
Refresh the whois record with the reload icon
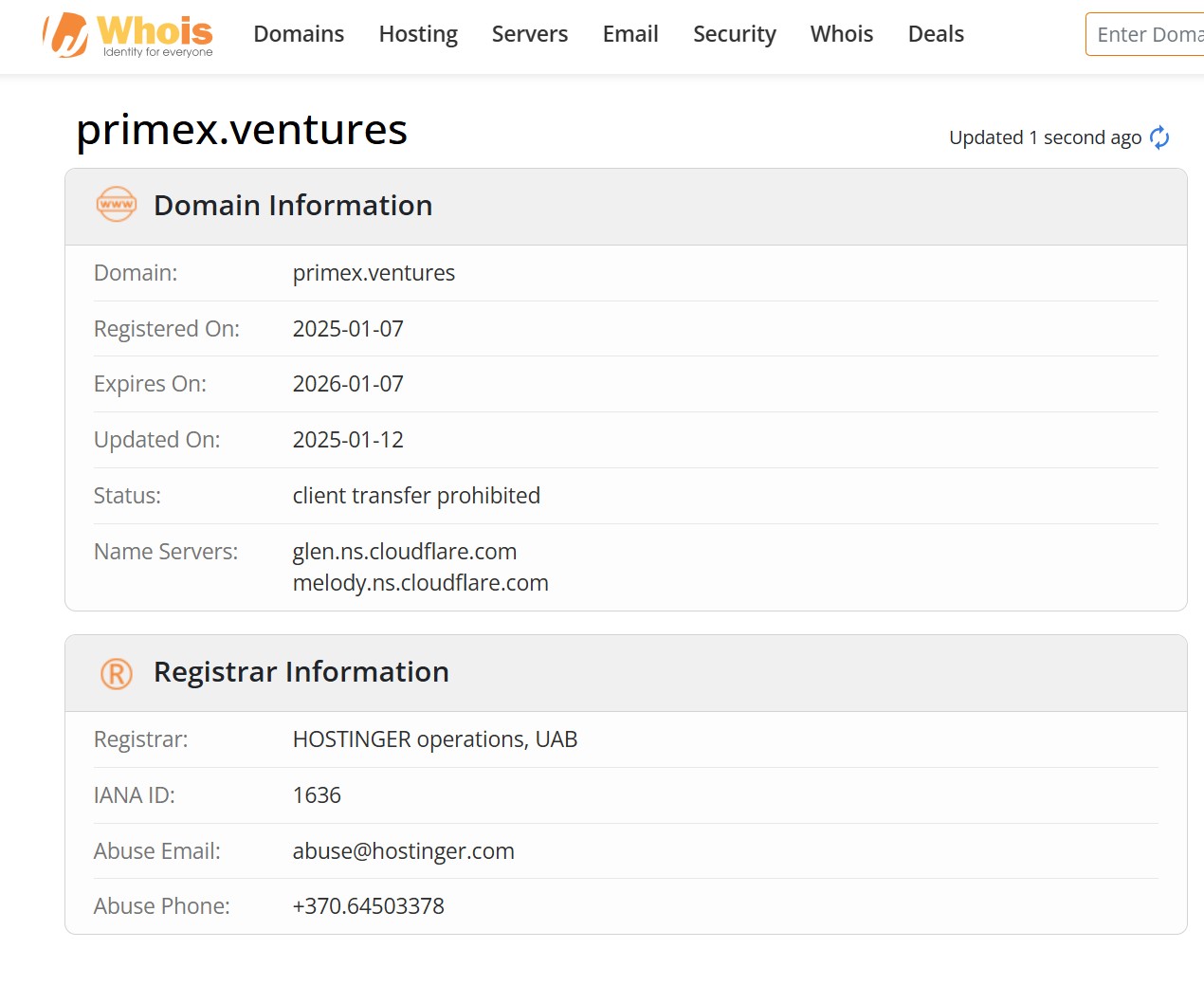tap(1158, 138)
